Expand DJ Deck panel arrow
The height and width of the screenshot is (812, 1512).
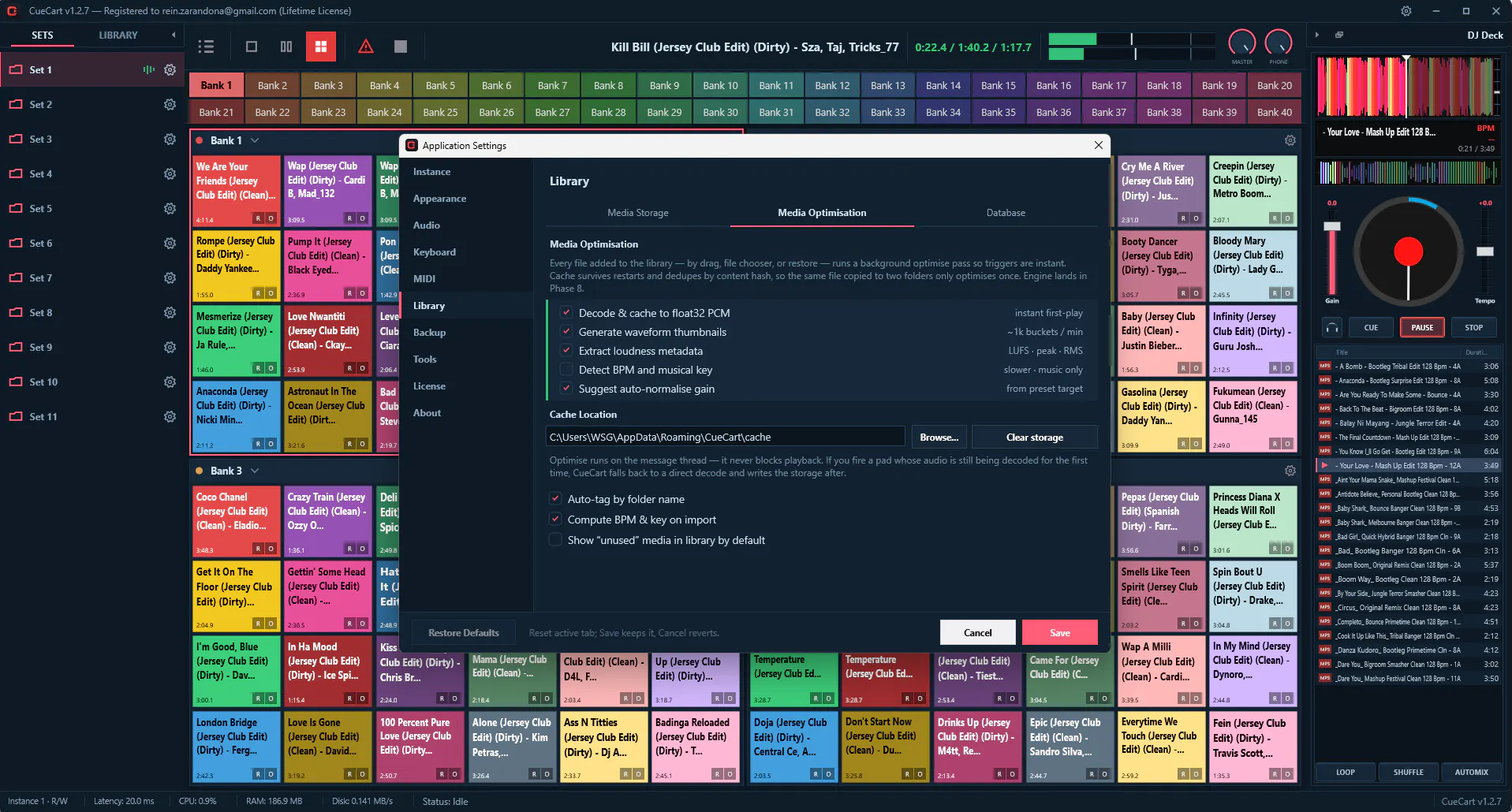1316,35
